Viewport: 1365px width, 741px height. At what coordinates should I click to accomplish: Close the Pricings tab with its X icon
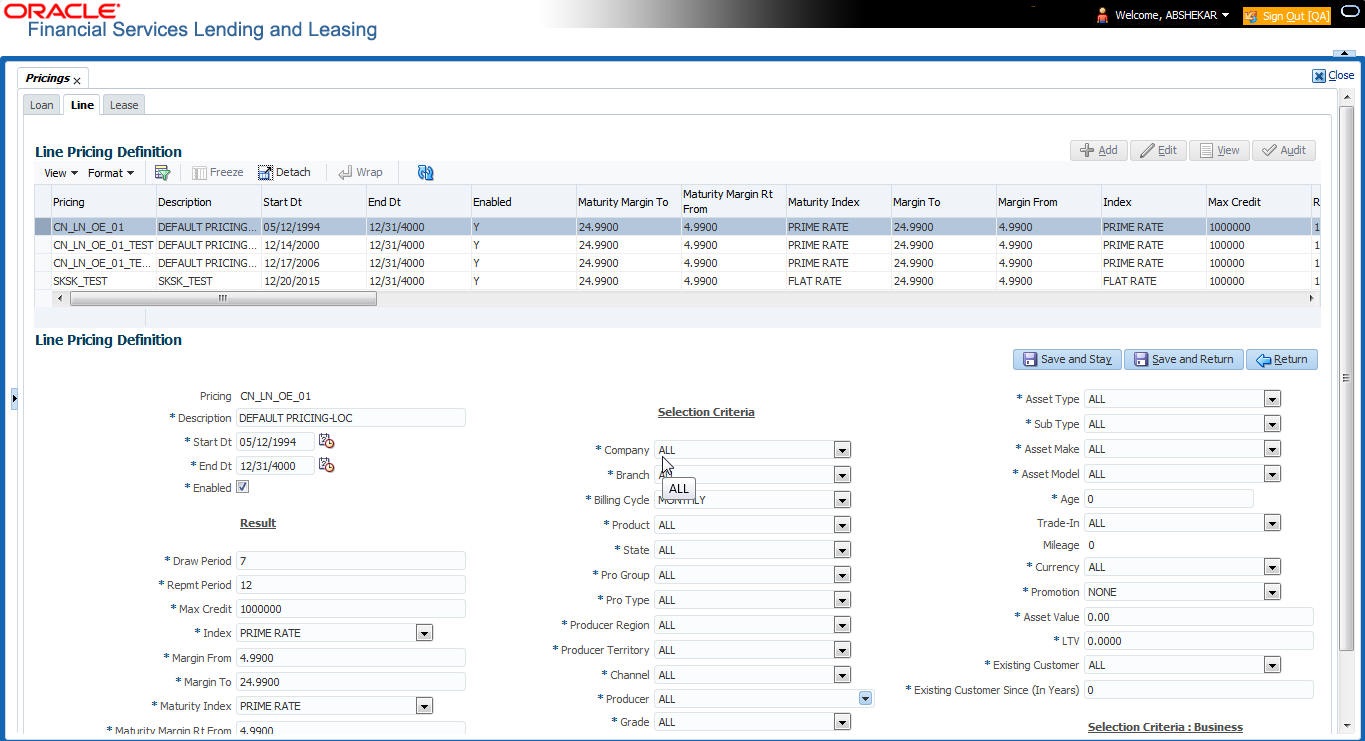pos(77,80)
